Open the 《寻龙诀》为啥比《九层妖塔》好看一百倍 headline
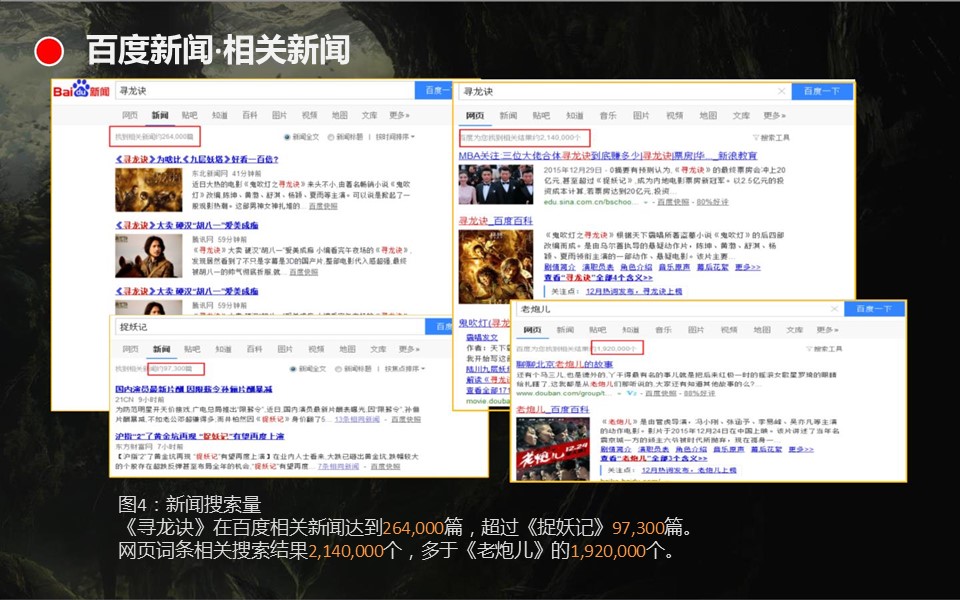Screen dimensions: 960x600 [197, 159]
